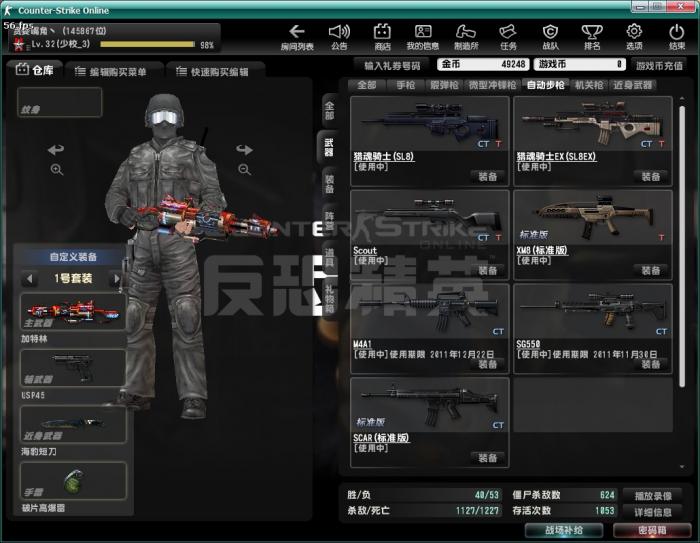Viewport: 700px width, 543px height.
Task: Click the 金币 gold balance field
Action: coord(483,64)
